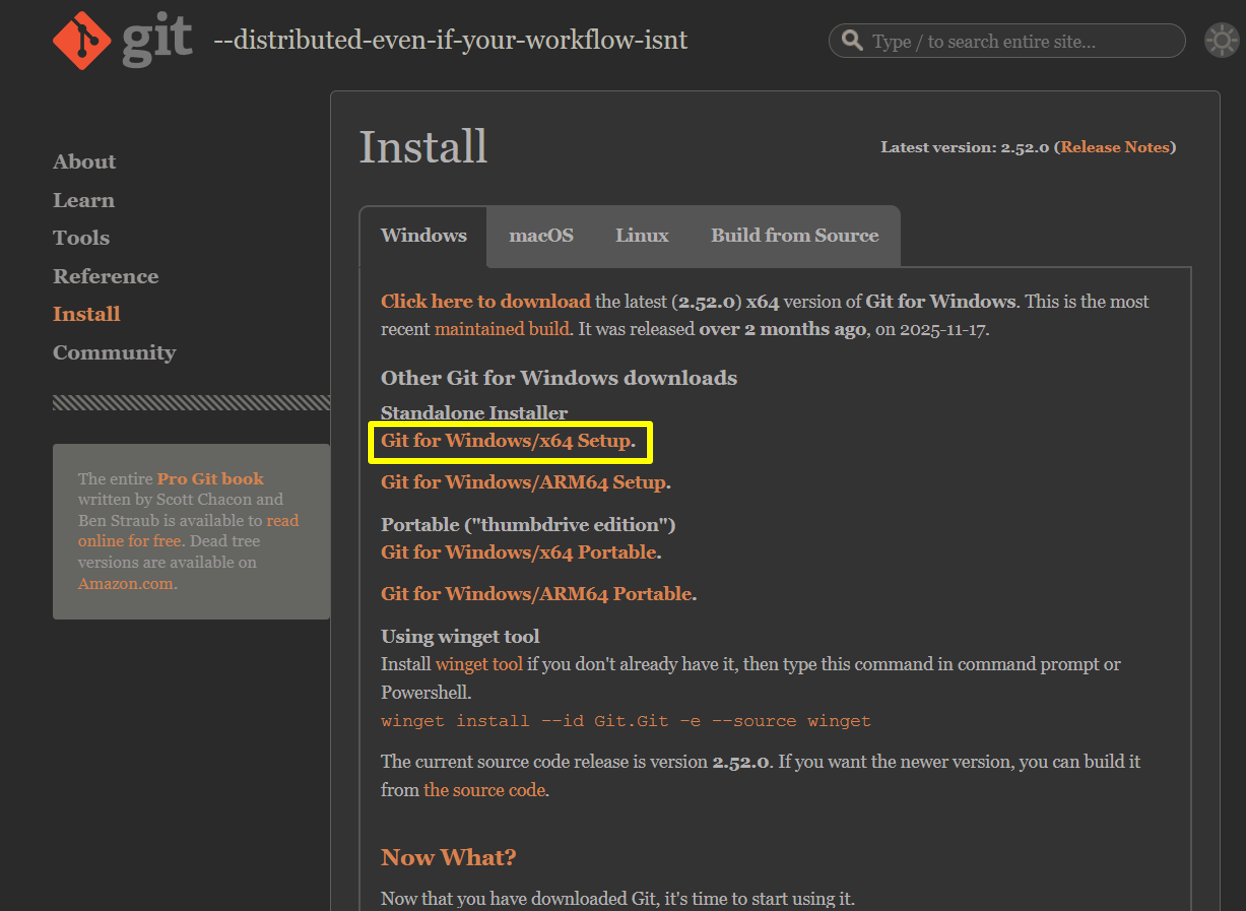The width and height of the screenshot is (1246, 911).
Task: Click the 'Now What?' heading
Action: click(x=449, y=858)
